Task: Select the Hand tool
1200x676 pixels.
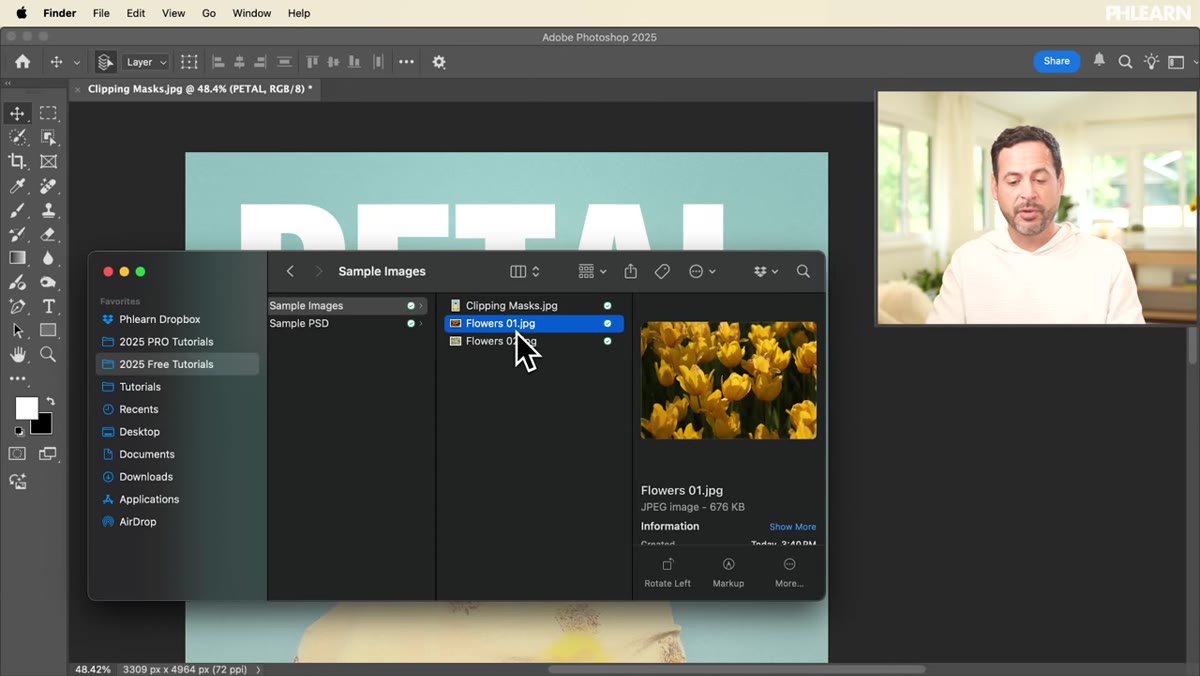Action: click(x=17, y=354)
